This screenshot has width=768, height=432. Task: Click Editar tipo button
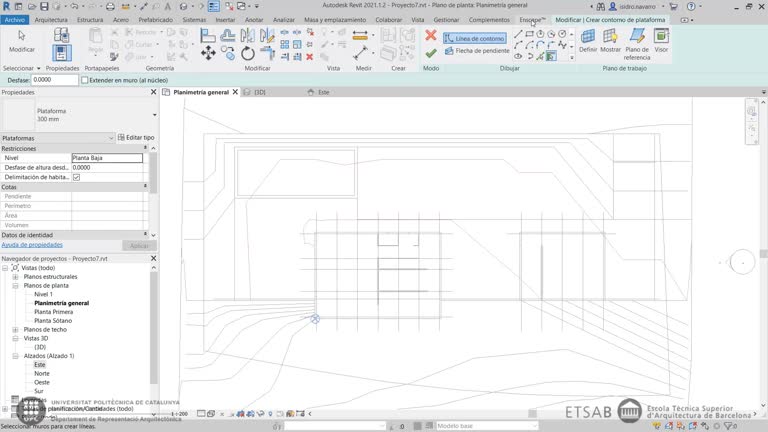136,137
